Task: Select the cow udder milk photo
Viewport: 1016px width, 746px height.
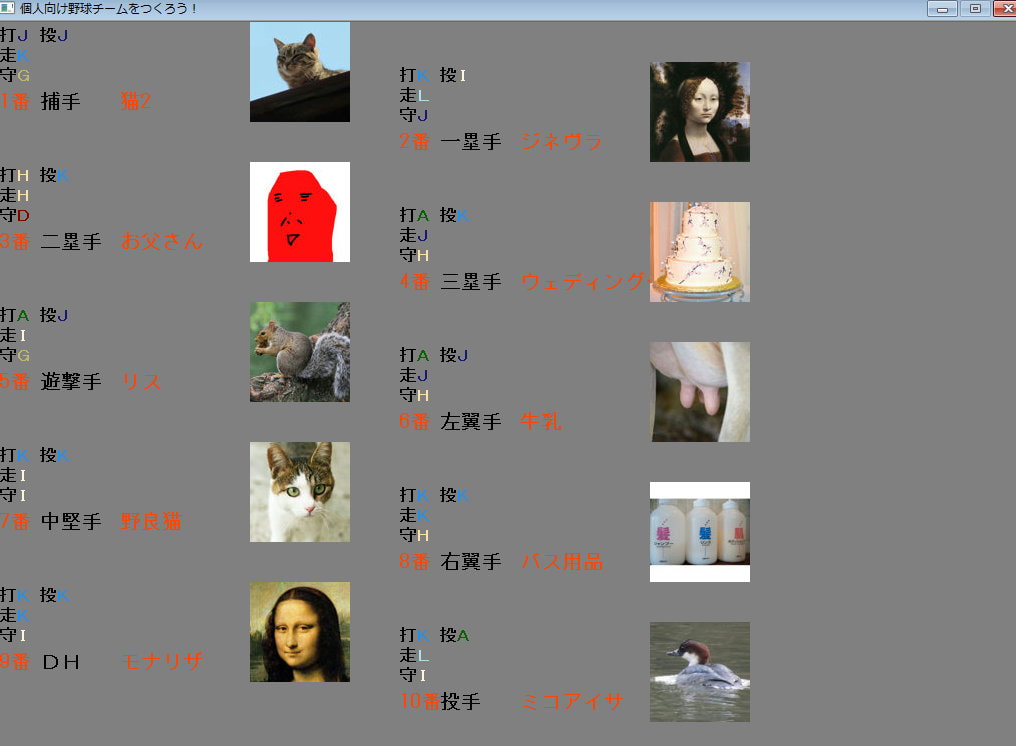Action: tap(699, 392)
